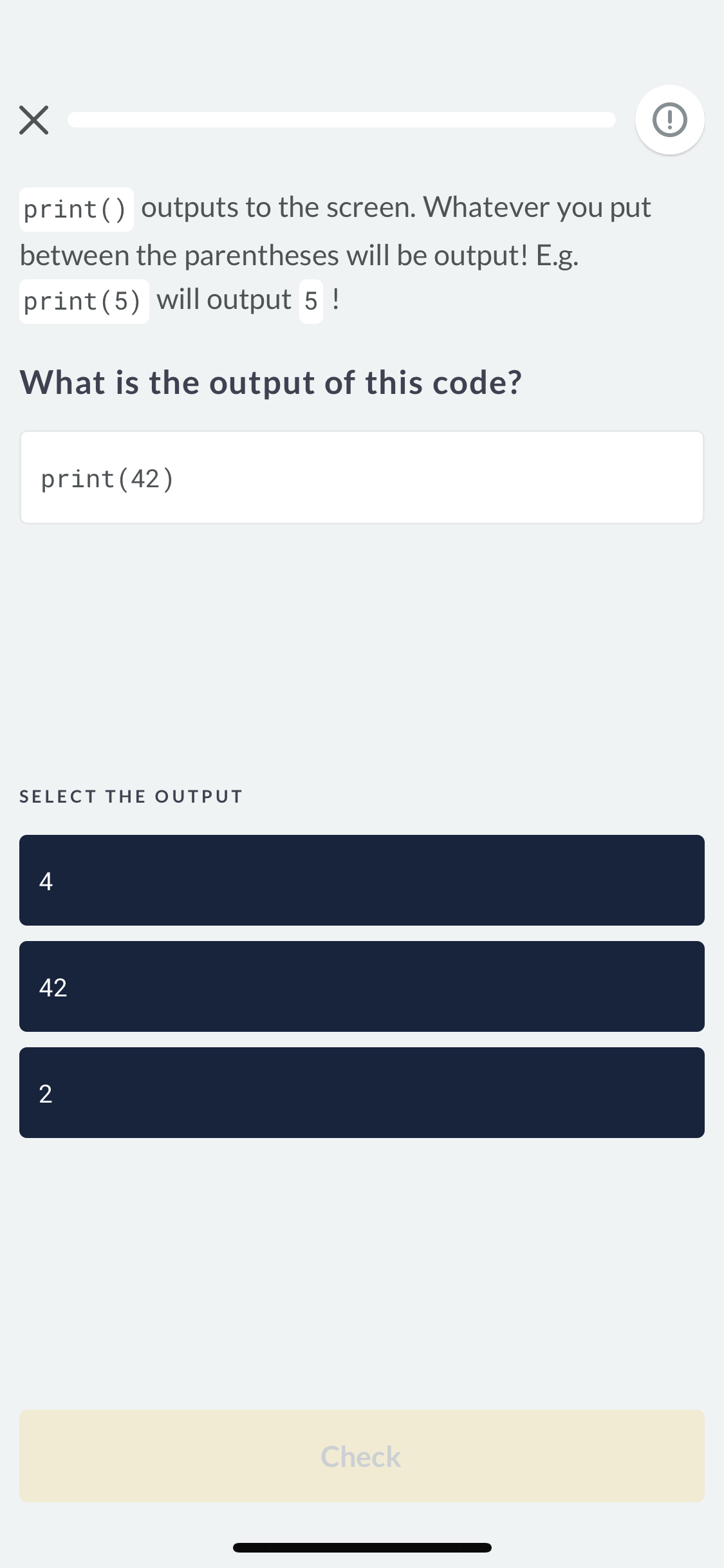Click the 'will output' text
Screen dimensions: 724x1568
224,300
